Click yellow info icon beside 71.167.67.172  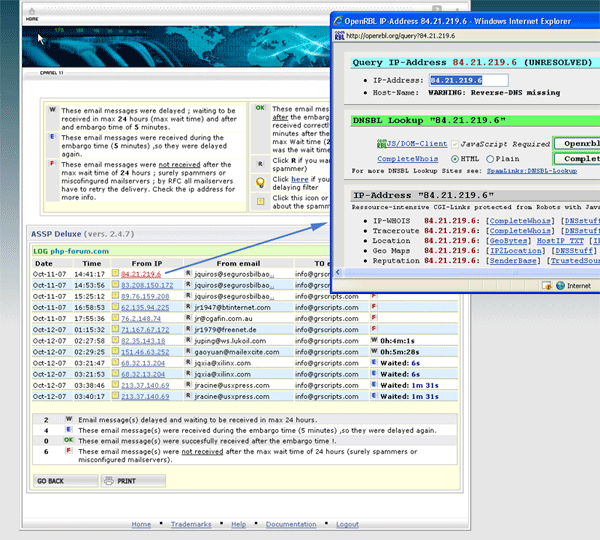coord(115,329)
